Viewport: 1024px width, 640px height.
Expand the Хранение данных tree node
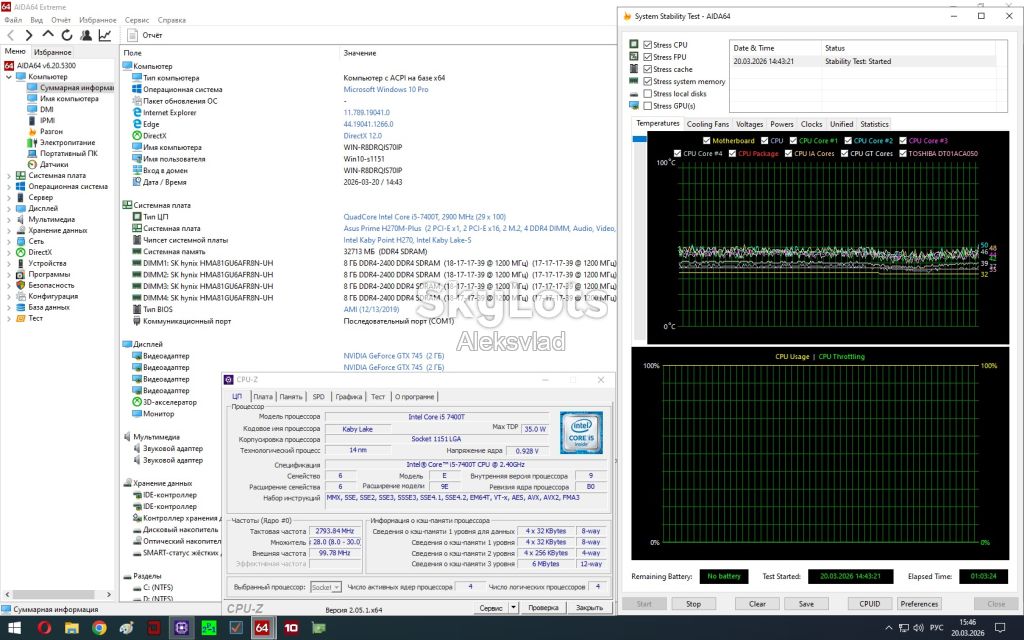[8, 231]
